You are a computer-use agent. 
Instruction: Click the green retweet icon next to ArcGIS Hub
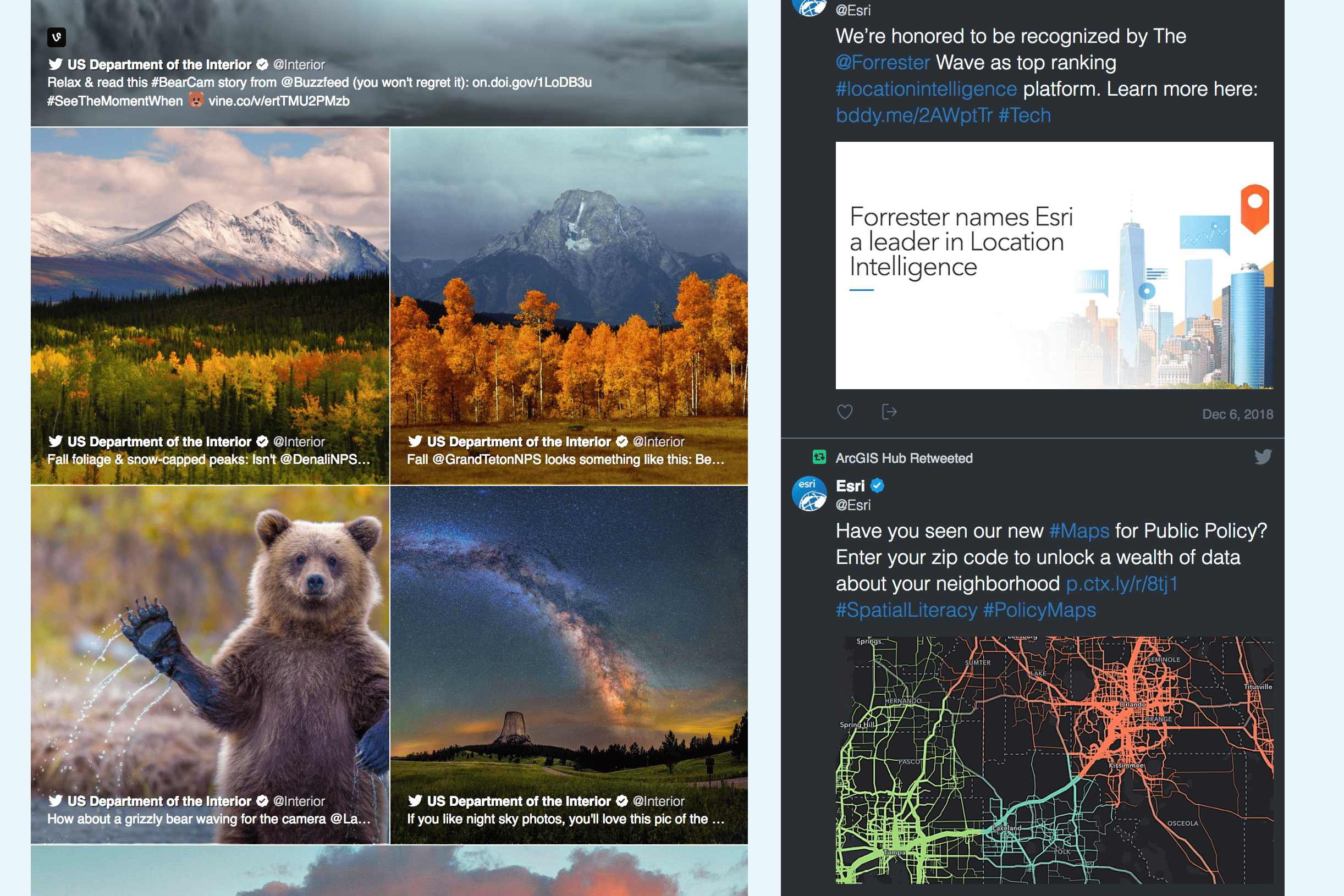pyautogui.click(x=819, y=457)
